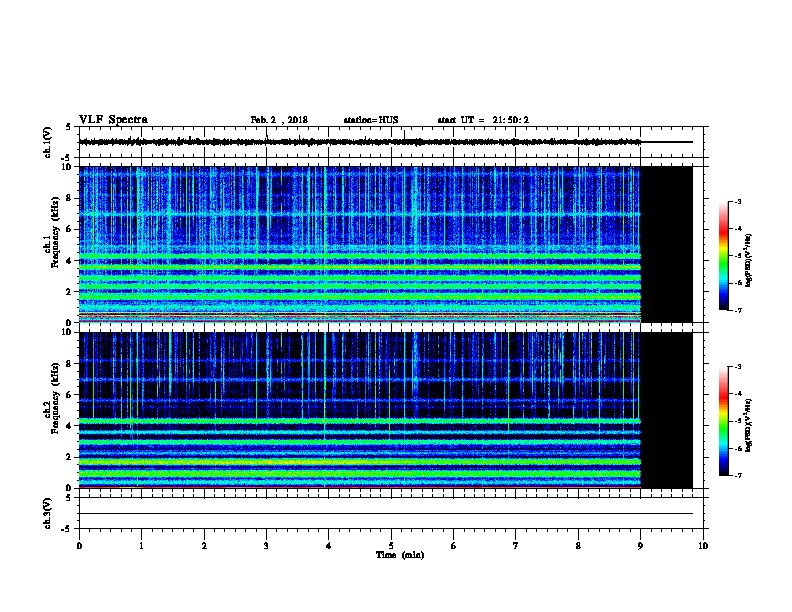Click the ch.1 spectrogram colorbar
Screen dimensions: 792x612
pos(723,256)
